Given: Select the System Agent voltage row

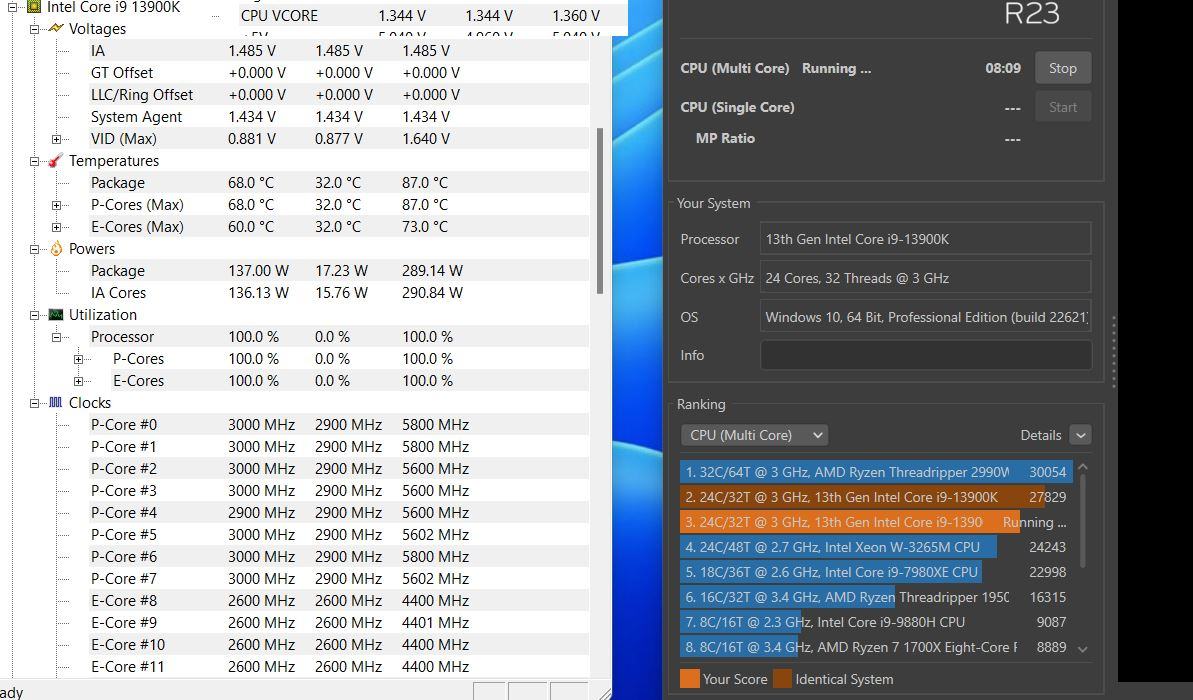Looking at the screenshot, I should coord(339,117).
